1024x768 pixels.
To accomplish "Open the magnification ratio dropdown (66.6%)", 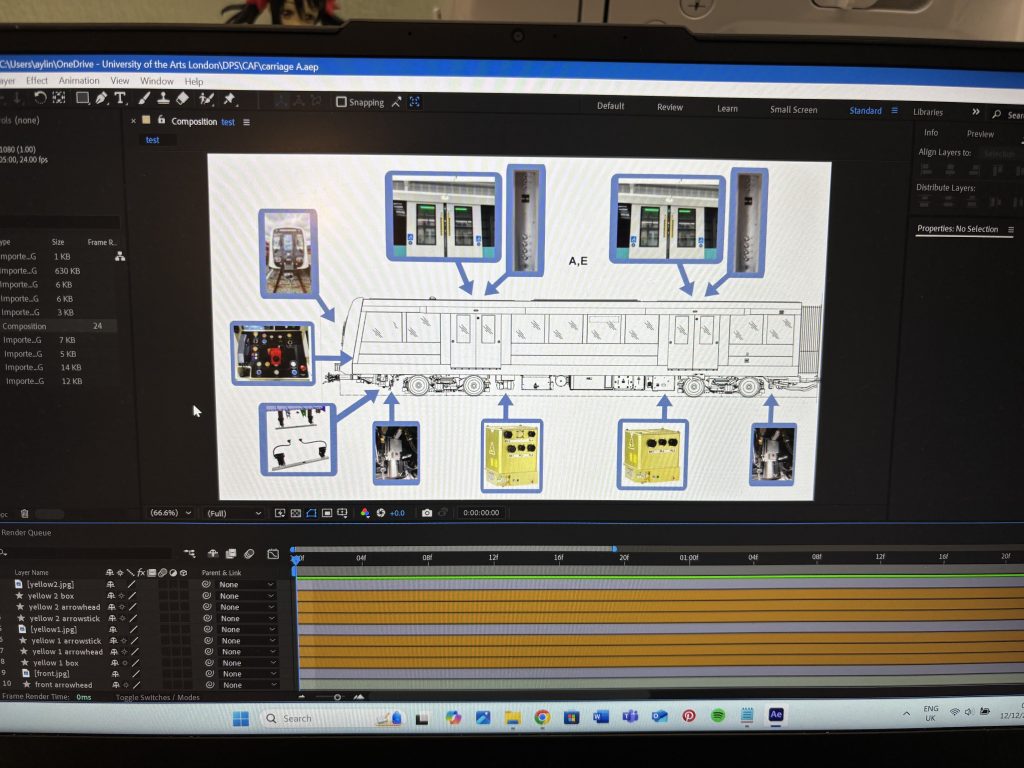I will coord(170,513).
